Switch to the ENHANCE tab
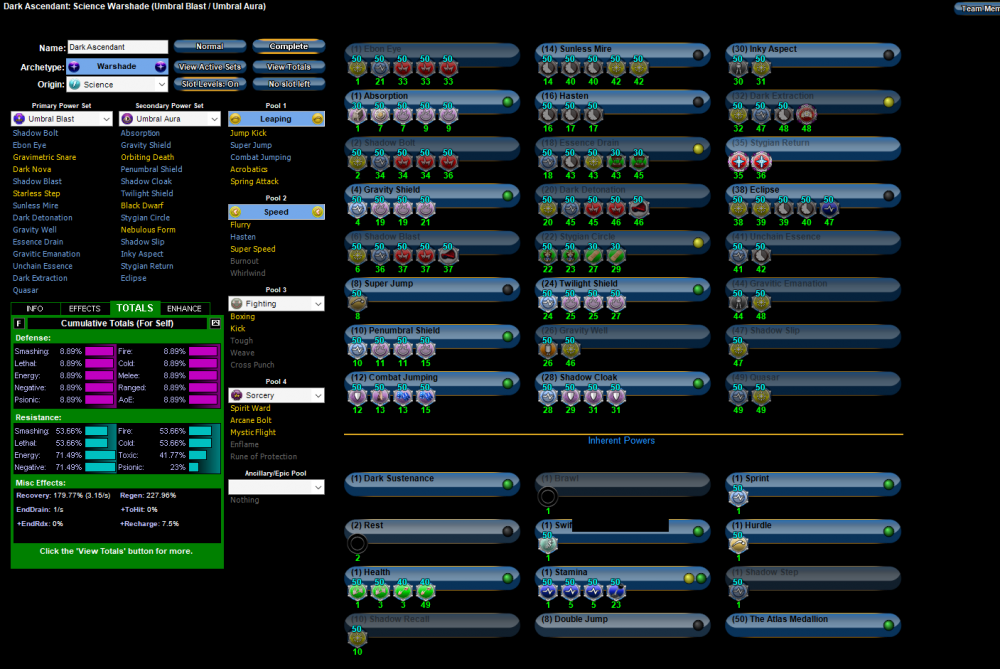The image size is (1000, 669). tap(183, 309)
